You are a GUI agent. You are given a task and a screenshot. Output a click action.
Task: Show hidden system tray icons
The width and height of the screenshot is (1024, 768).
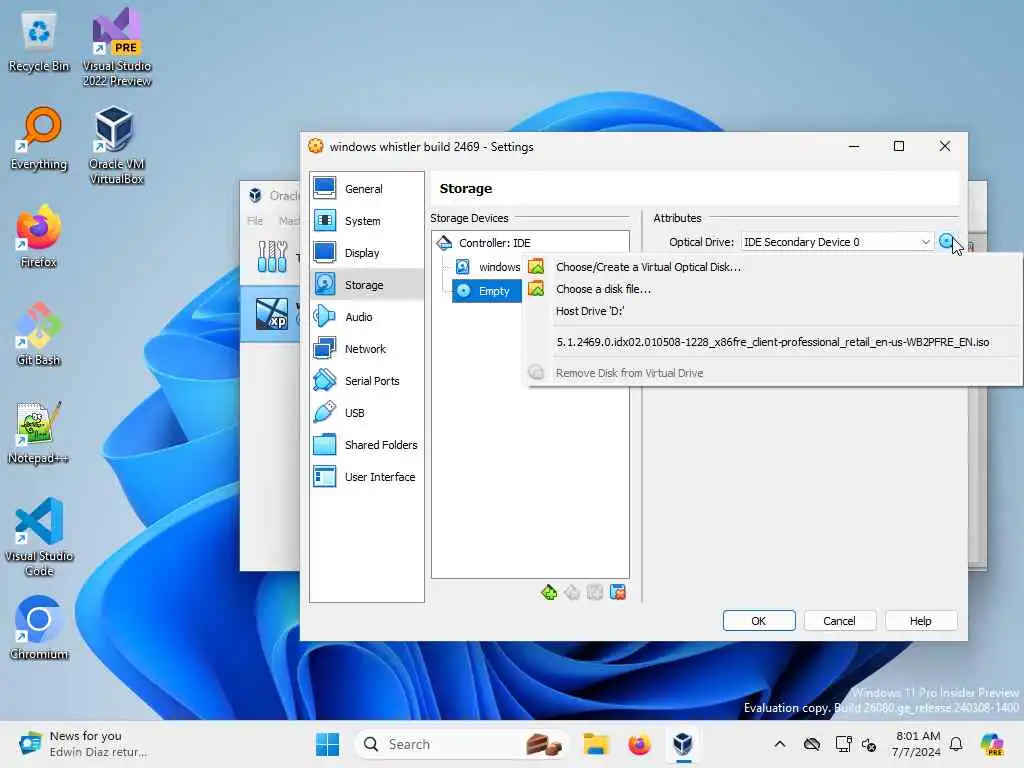coord(780,744)
